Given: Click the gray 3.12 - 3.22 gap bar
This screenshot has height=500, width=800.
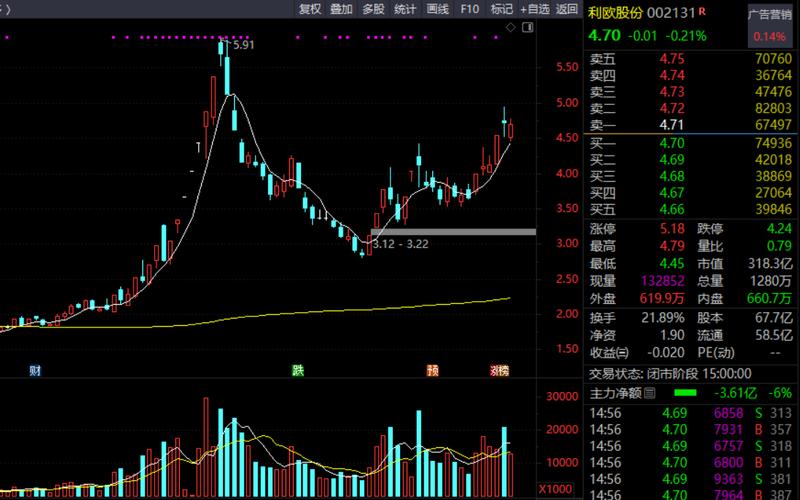Looking at the screenshot, I should click(x=452, y=232).
